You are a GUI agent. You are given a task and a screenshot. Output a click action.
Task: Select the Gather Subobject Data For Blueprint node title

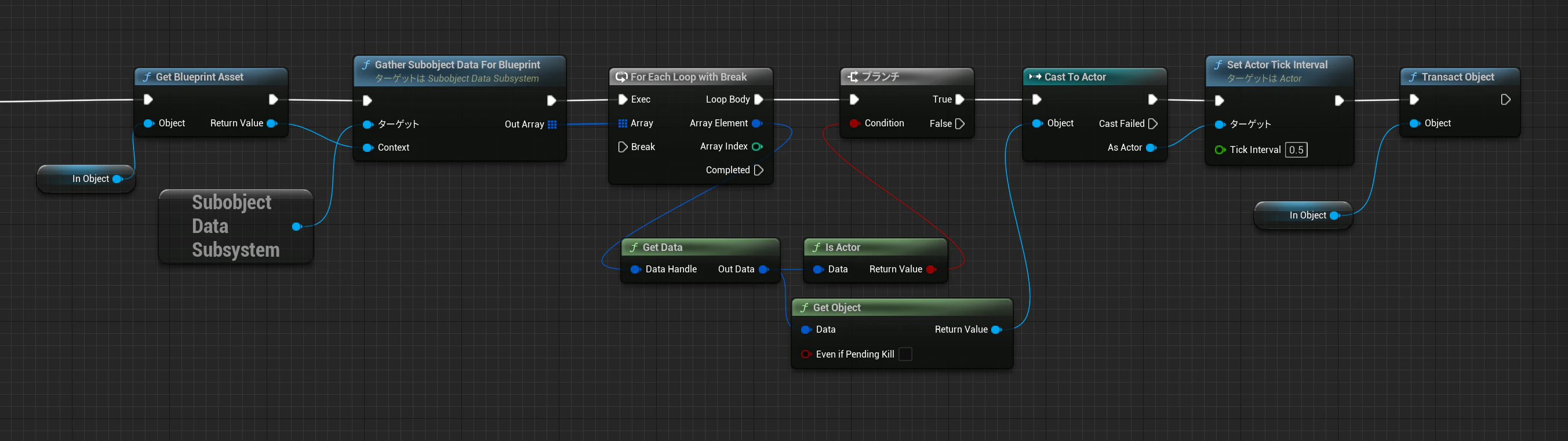click(x=457, y=65)
